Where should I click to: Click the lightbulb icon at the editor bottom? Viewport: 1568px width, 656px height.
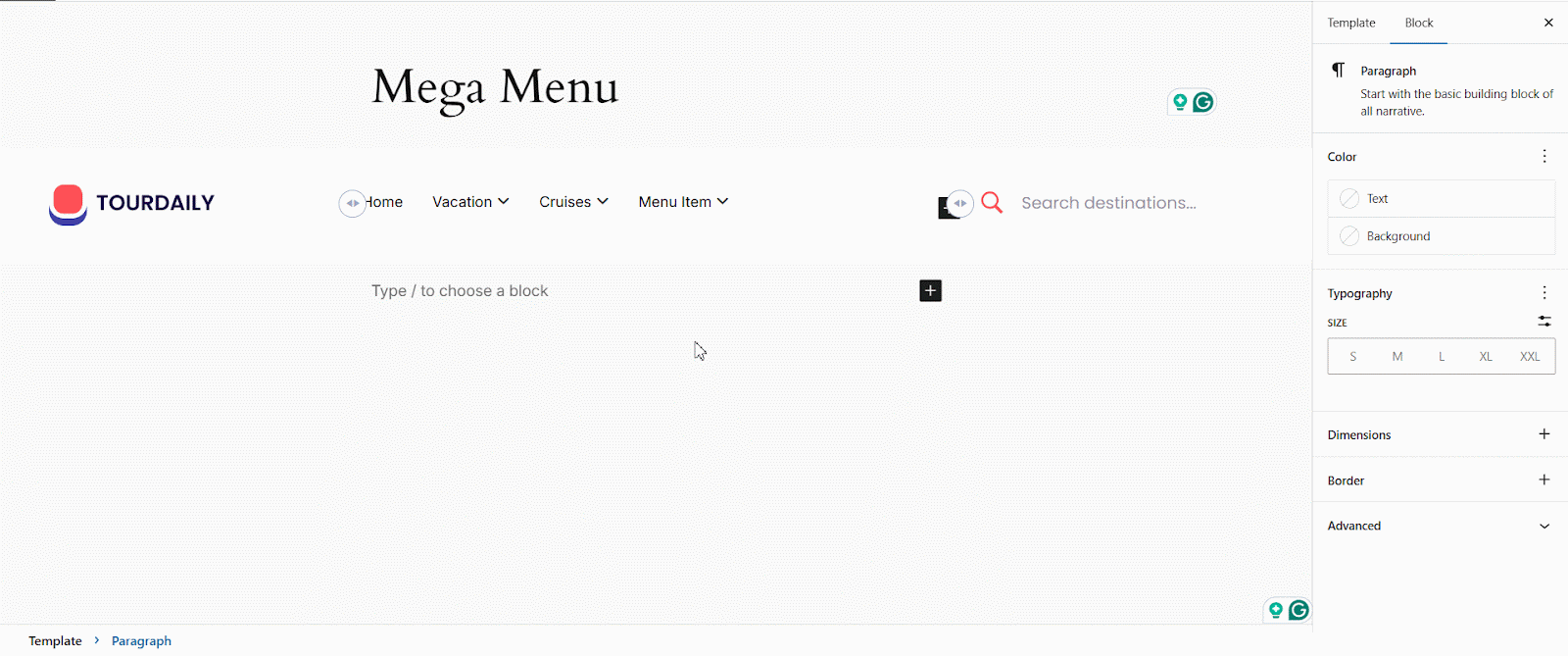pyautogui.click(x=1276, y=610)
